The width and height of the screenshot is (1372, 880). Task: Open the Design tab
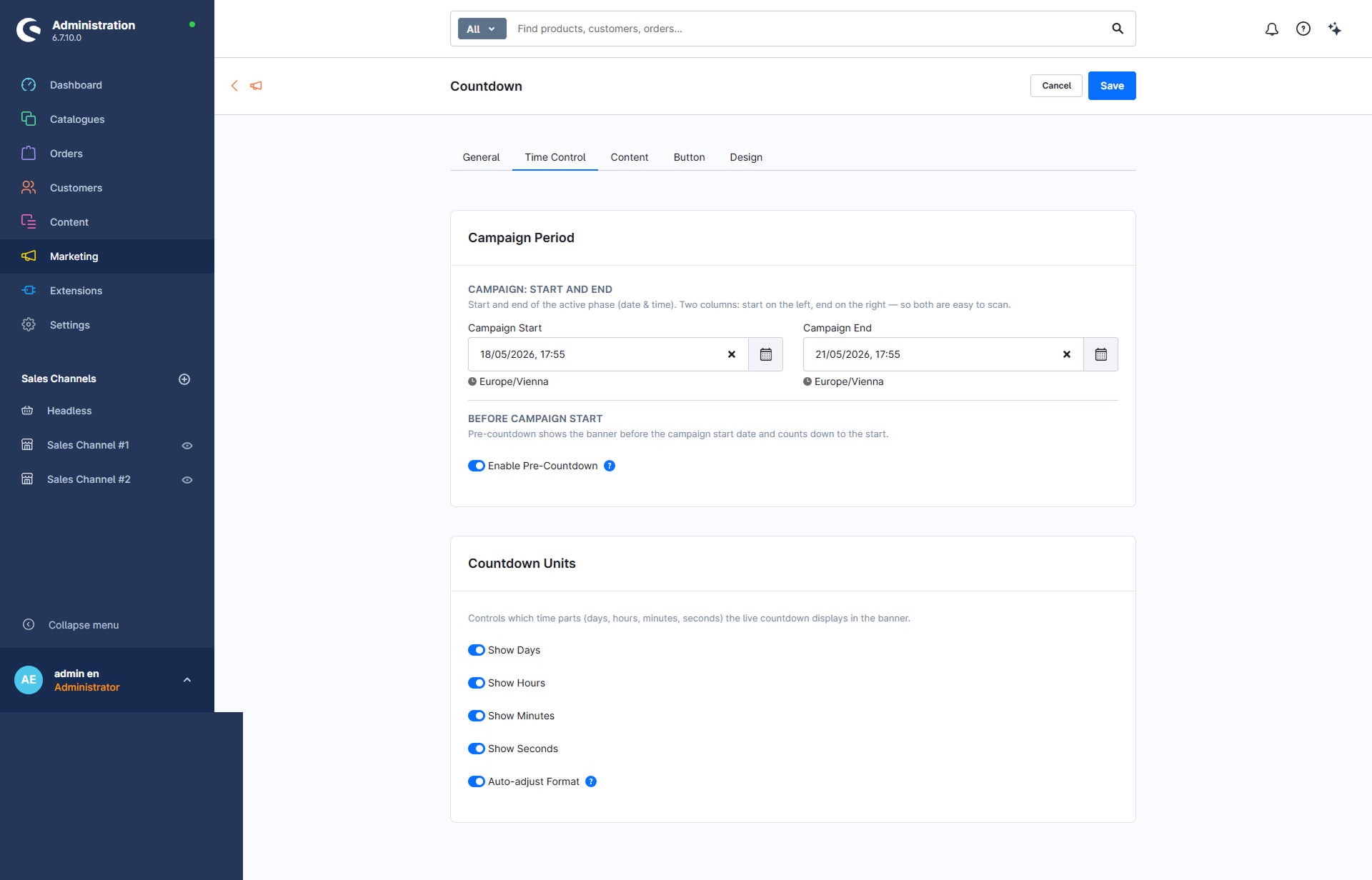pos(746,157)
